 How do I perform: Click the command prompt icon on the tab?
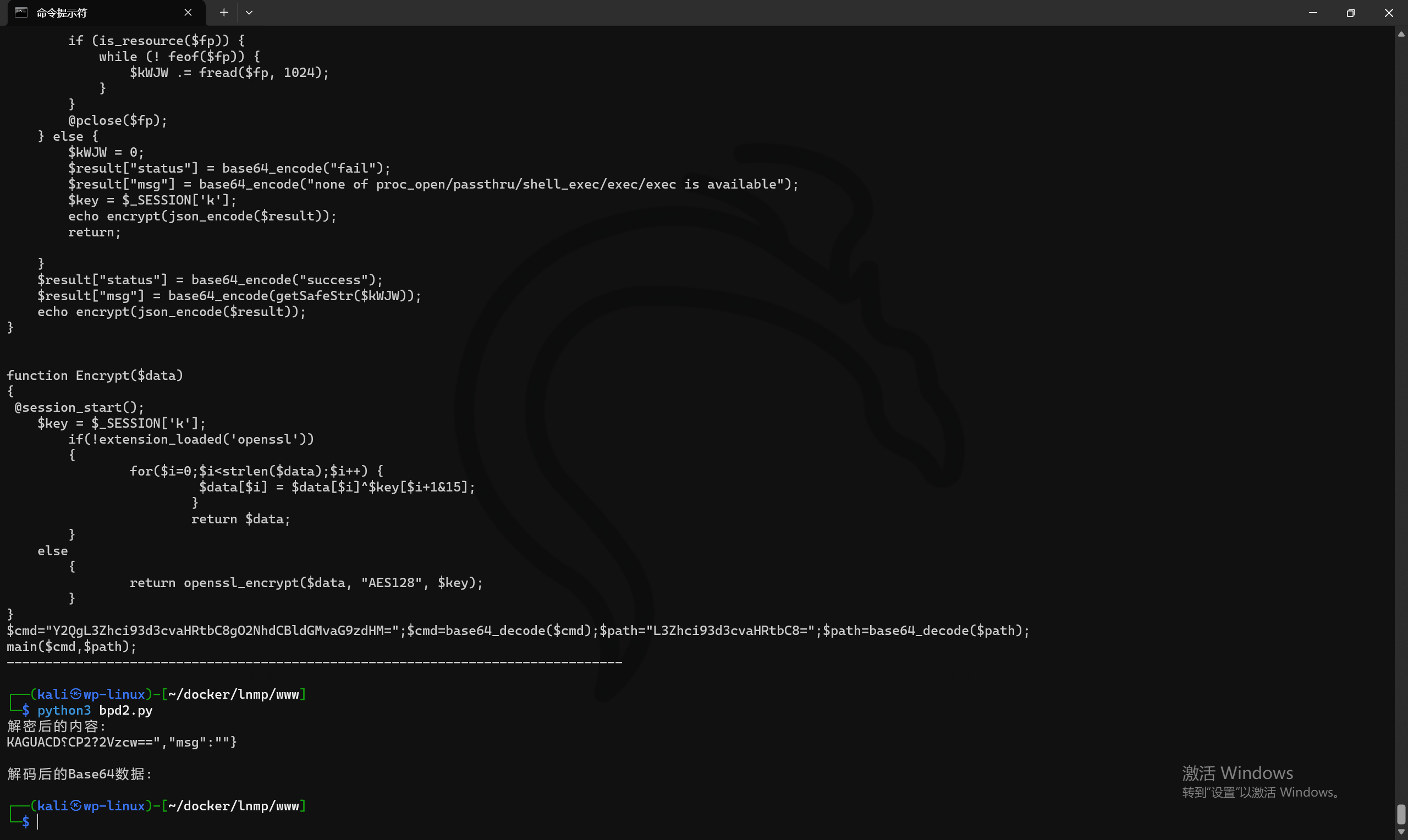(x=21, y=13)
